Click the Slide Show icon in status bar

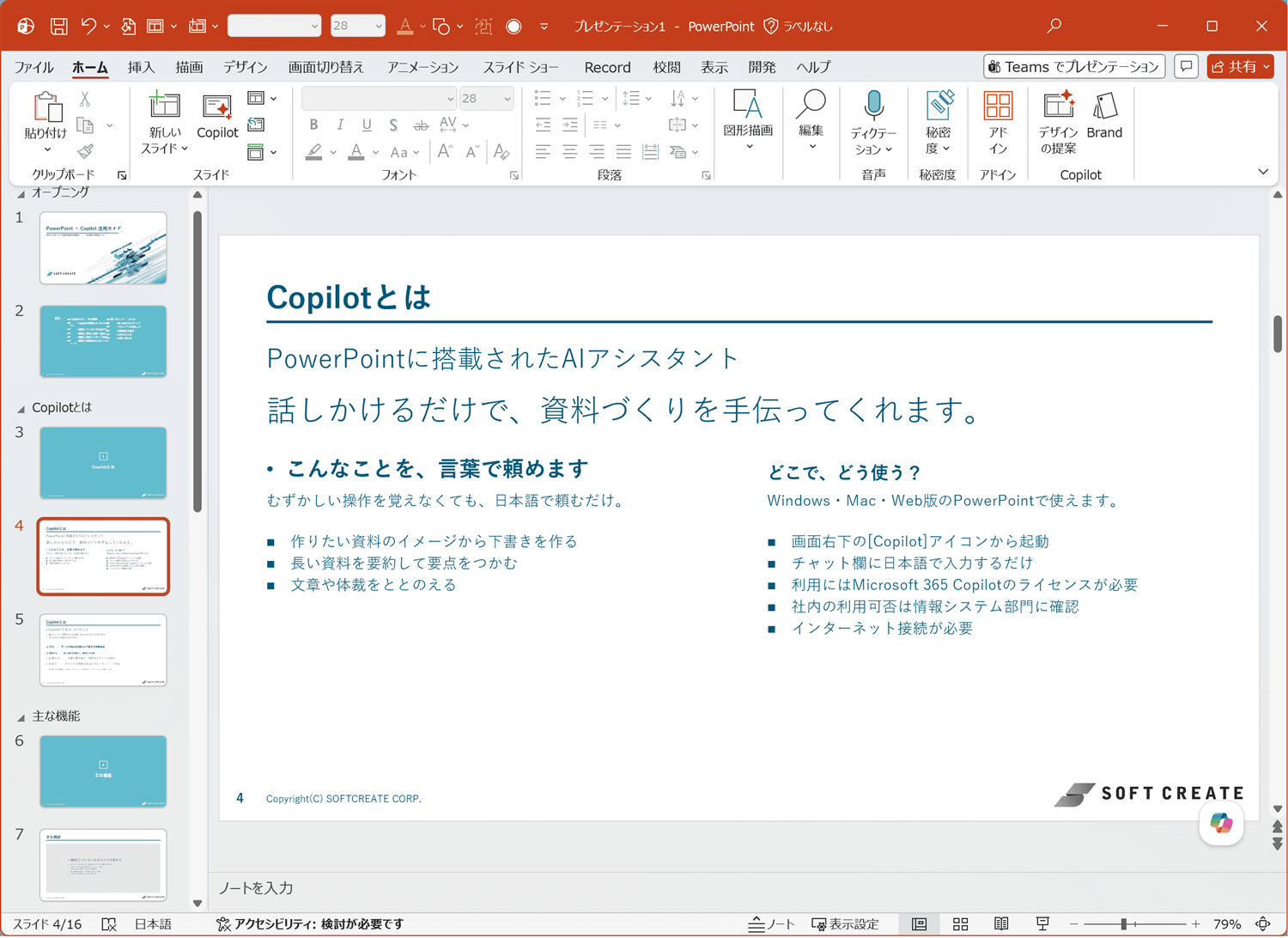coord(1042,924)
